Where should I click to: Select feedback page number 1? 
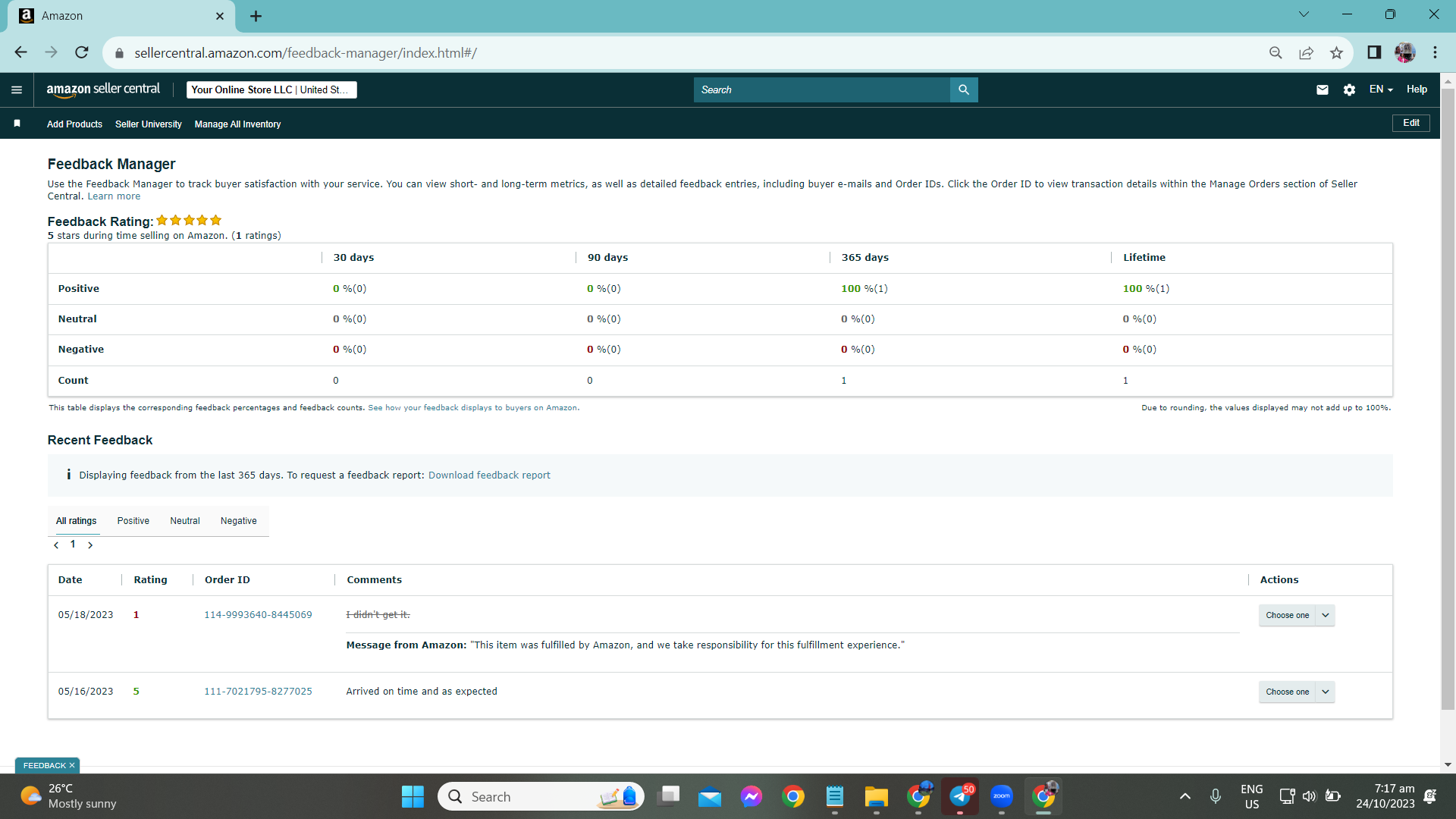coord(73,544)
